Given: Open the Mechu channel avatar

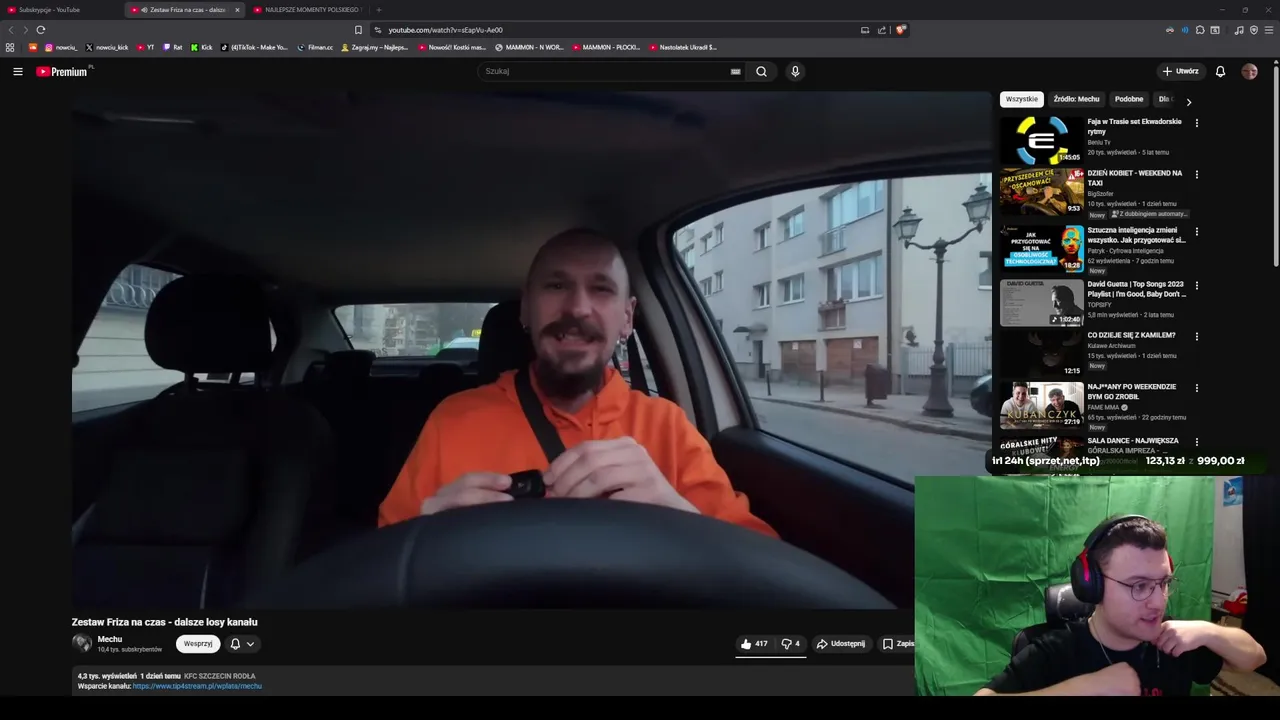Looking at the screenshot, I should click(x=82, y=644).
